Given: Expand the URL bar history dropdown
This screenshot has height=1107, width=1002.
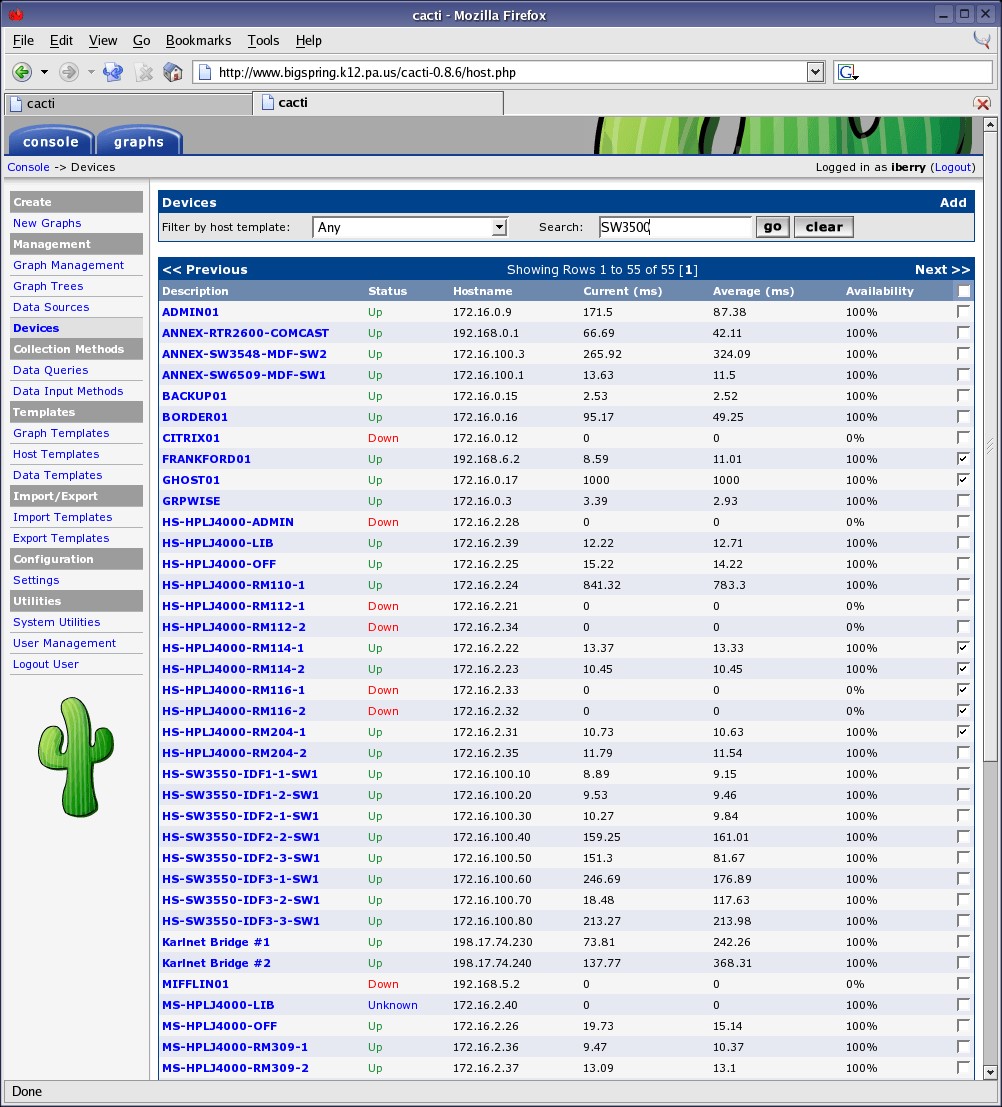Looking at the screenshot, I should coord(815,72).
